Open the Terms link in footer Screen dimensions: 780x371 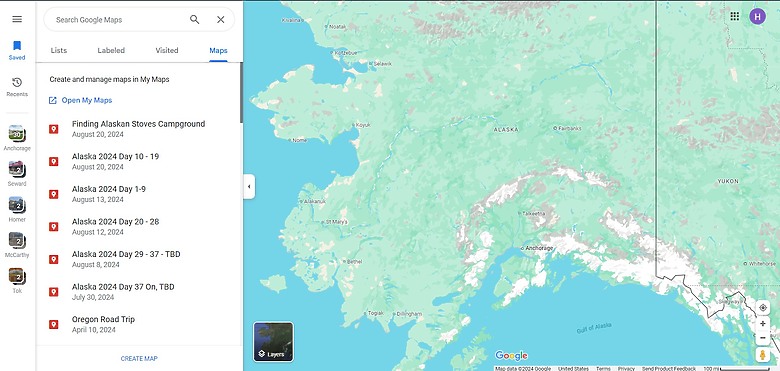[603, 369]
